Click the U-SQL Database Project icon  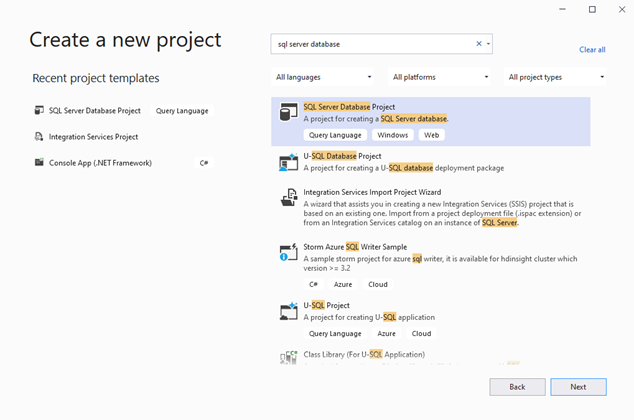[x=288, y=162]
